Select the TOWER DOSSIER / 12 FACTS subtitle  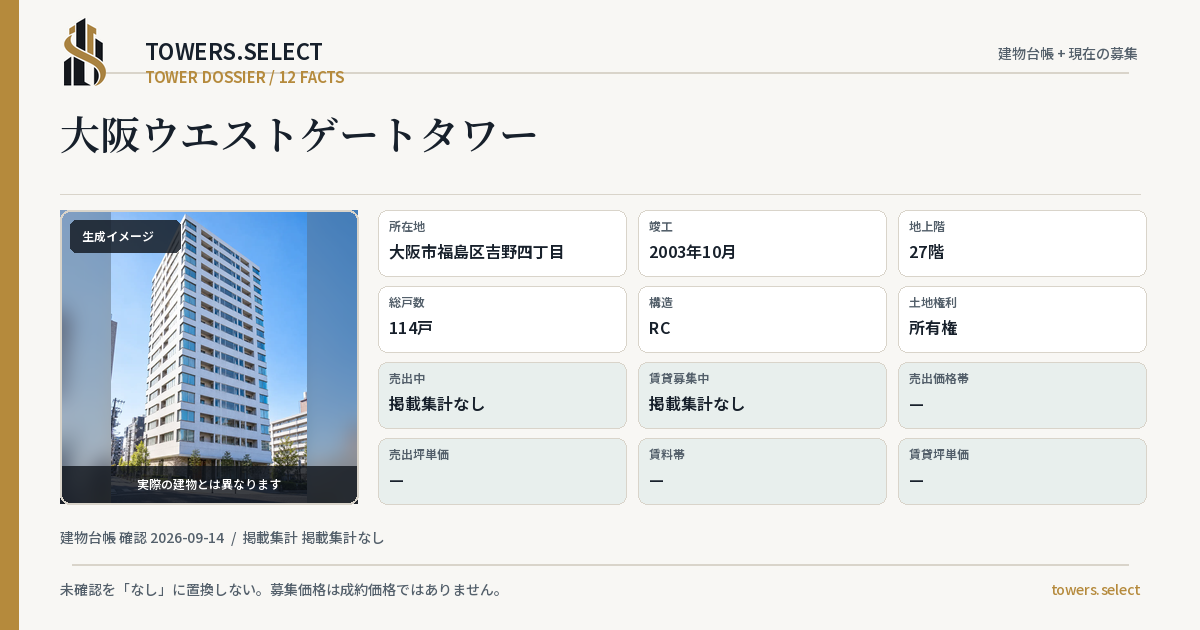tap(245, 77)
